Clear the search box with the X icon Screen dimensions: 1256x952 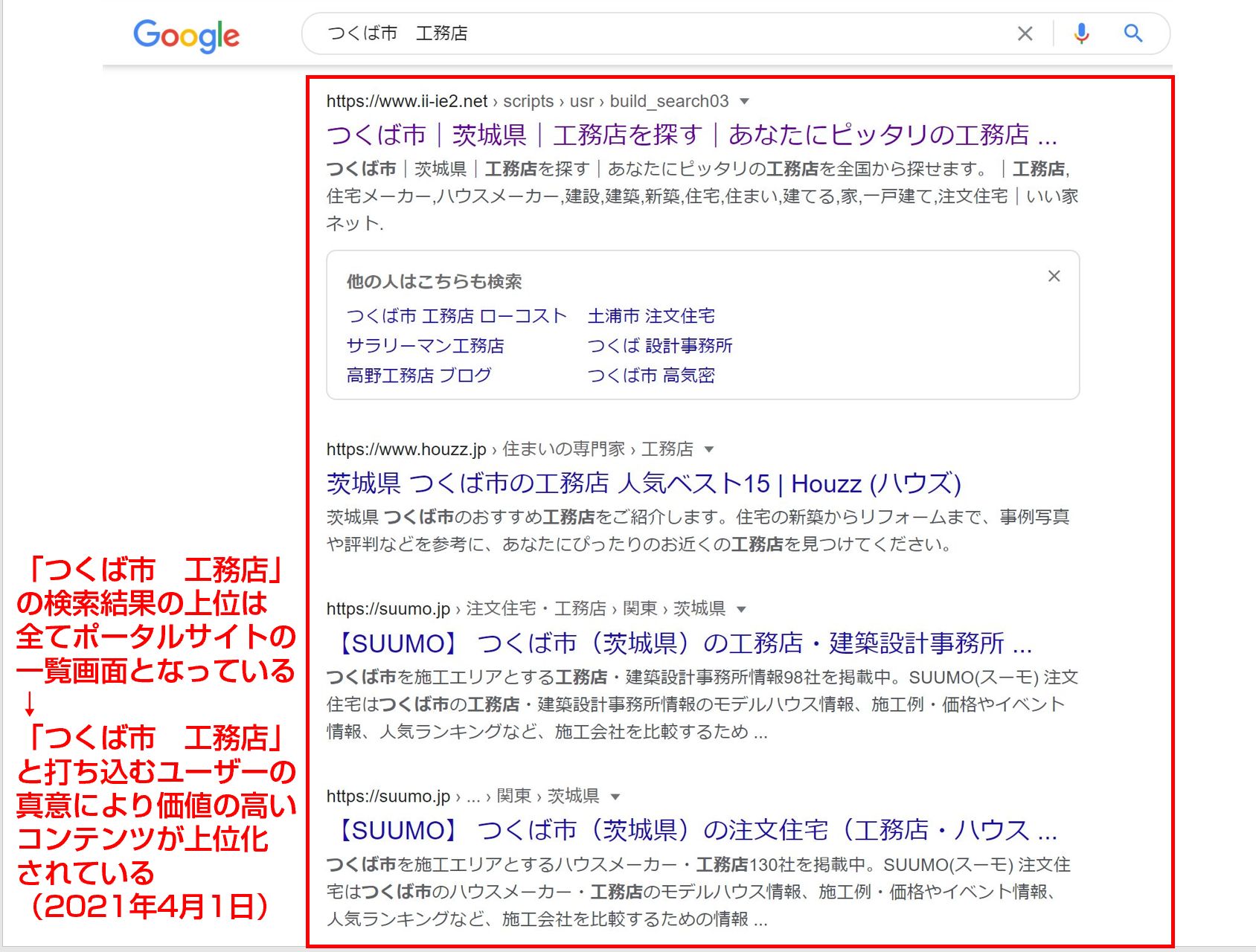point(1025,33)
